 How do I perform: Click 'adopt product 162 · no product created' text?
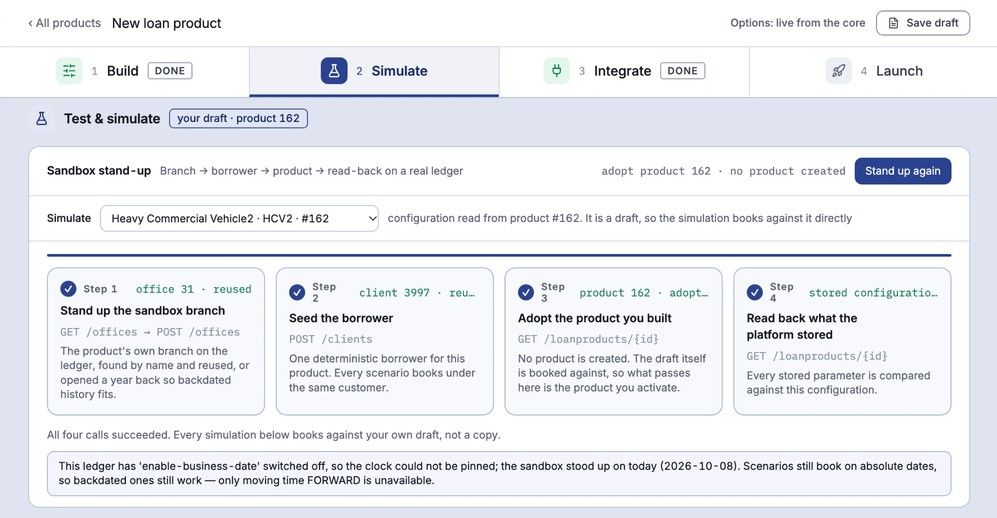(723, 171)
